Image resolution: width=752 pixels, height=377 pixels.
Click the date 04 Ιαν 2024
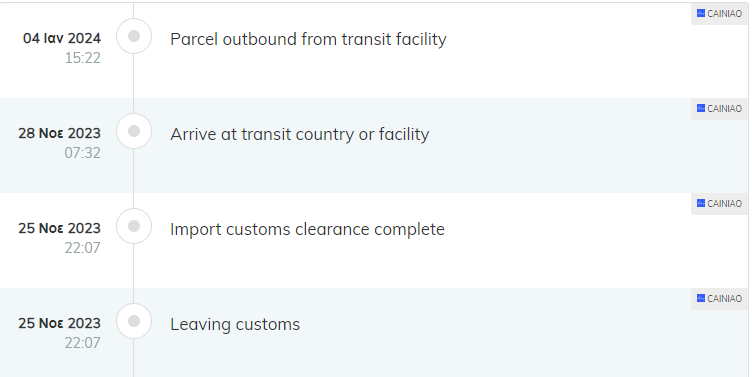coord(62,38)
